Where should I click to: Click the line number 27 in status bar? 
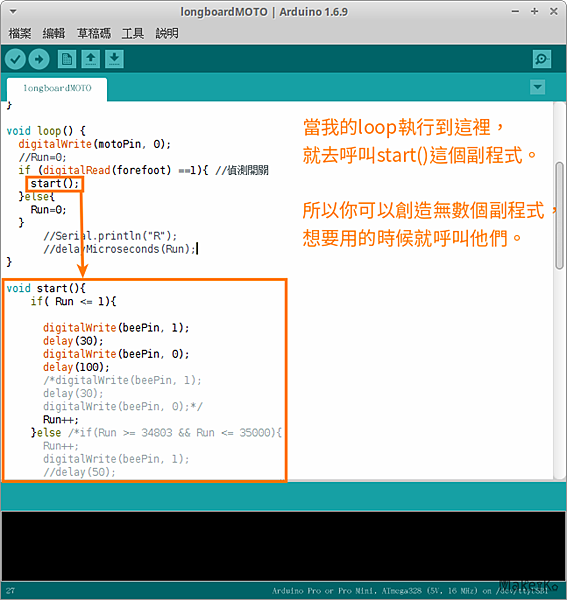(x=10, y=590)
